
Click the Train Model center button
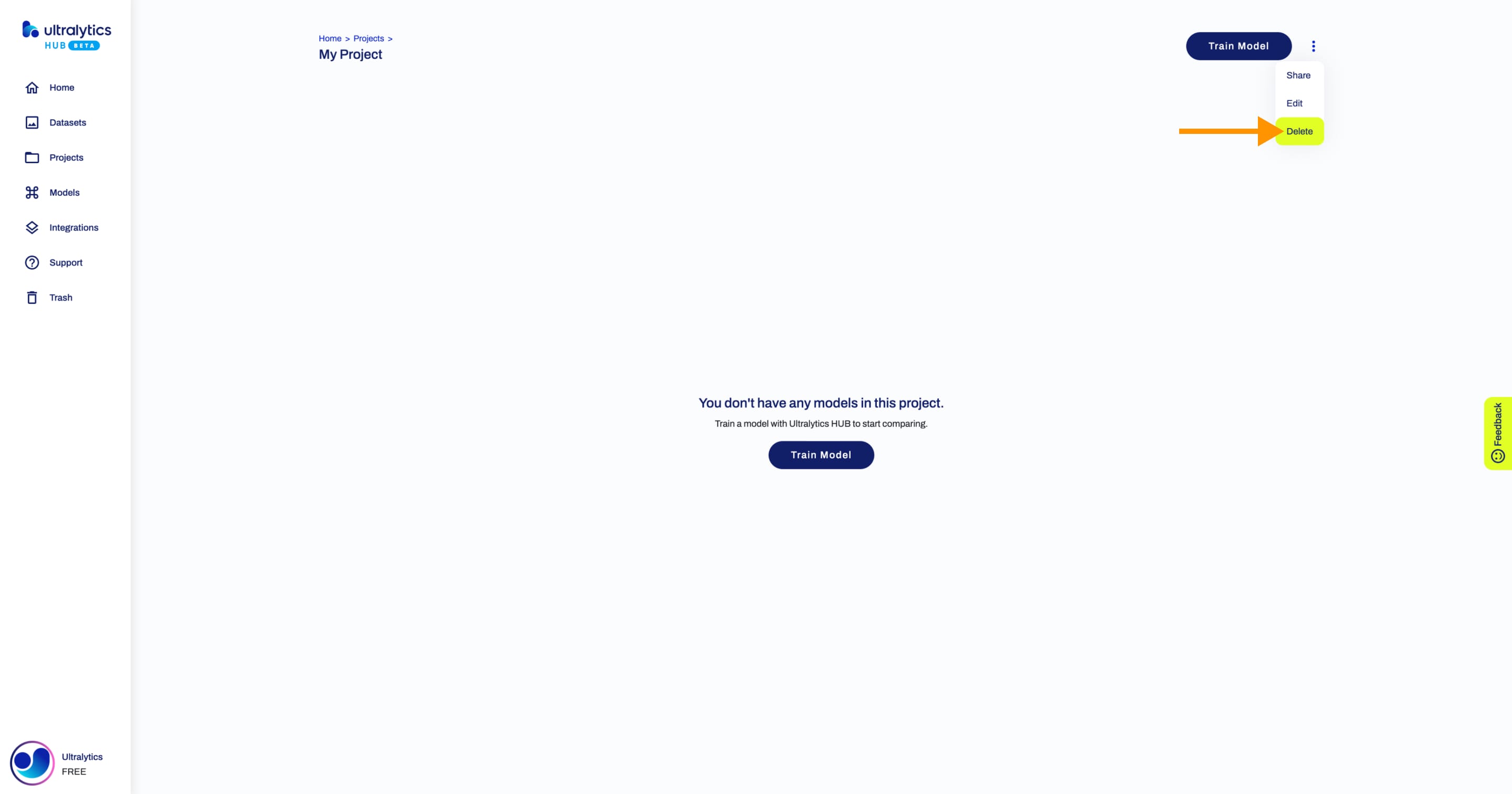[821, 454]
